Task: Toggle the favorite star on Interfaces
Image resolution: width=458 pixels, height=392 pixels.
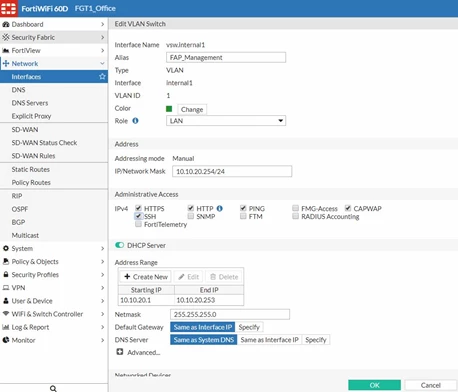Action: click(102, 77)
